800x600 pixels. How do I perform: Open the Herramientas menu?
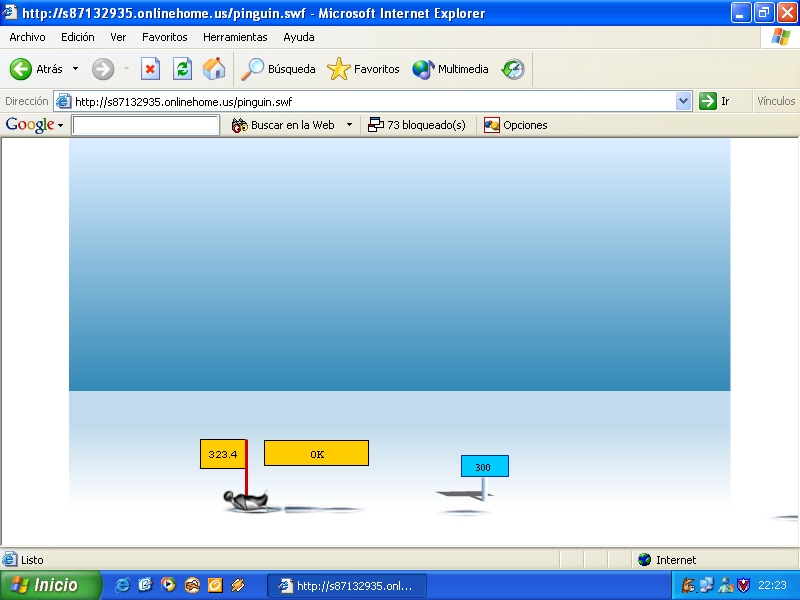point(235,37)
